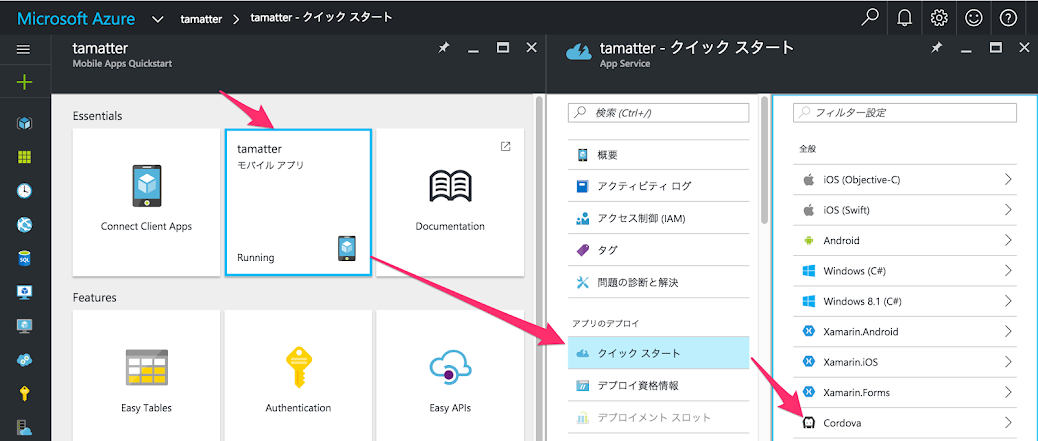Pin the App Service quick start blade
The width and height of the screenshot is (1038, 441).
[x=936, y=48]
